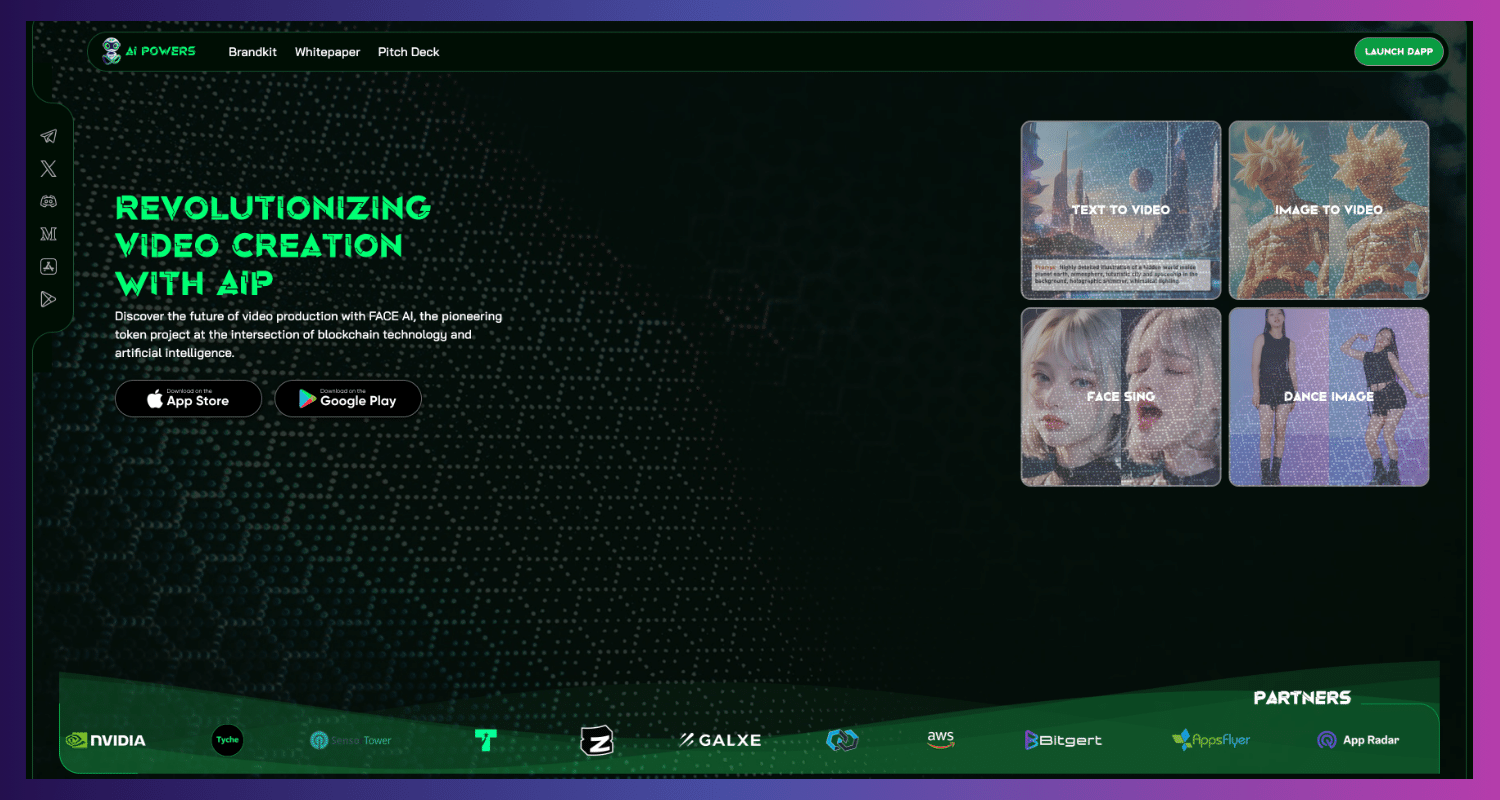Click the NVIDIA partner logo
Viewport: 1500px width, 800px height.
105,740
